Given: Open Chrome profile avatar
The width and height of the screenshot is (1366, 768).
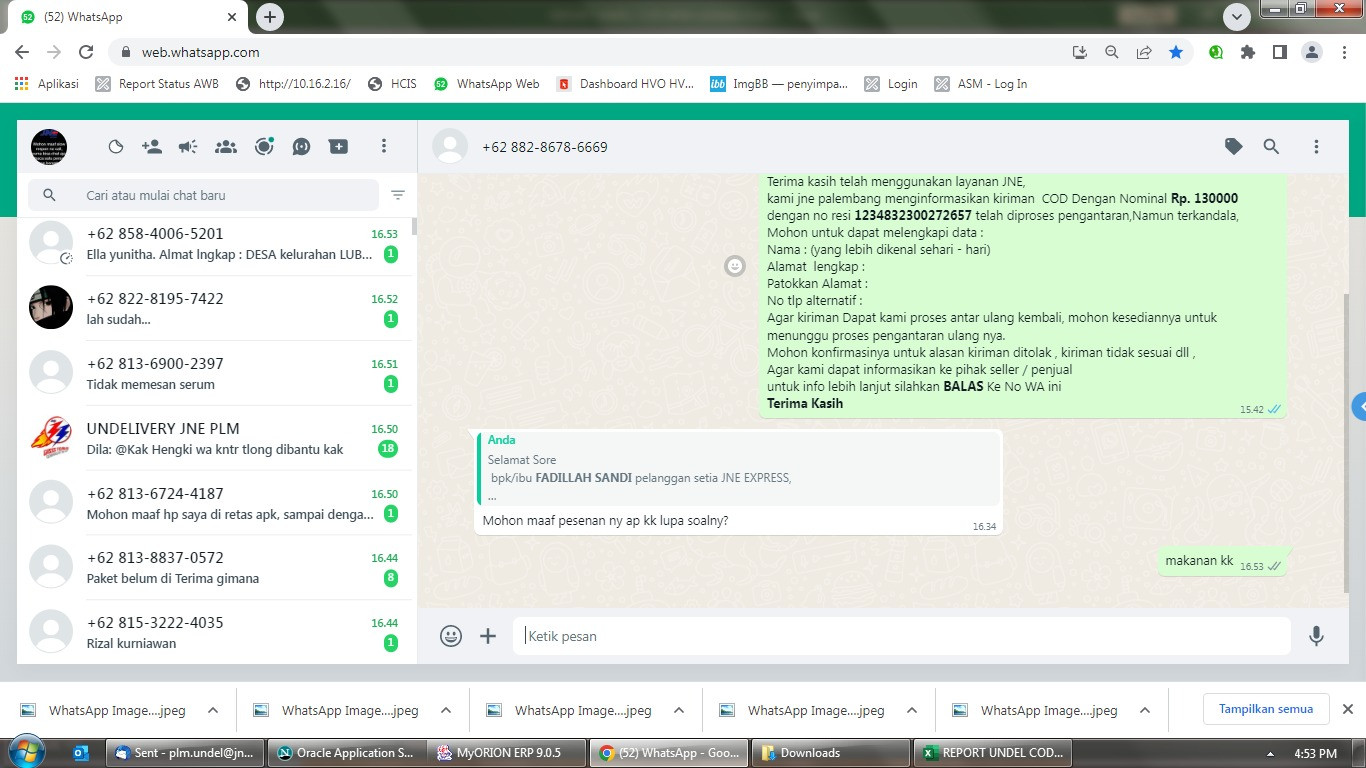Looking at the screenshot, I should [1312, 52].
